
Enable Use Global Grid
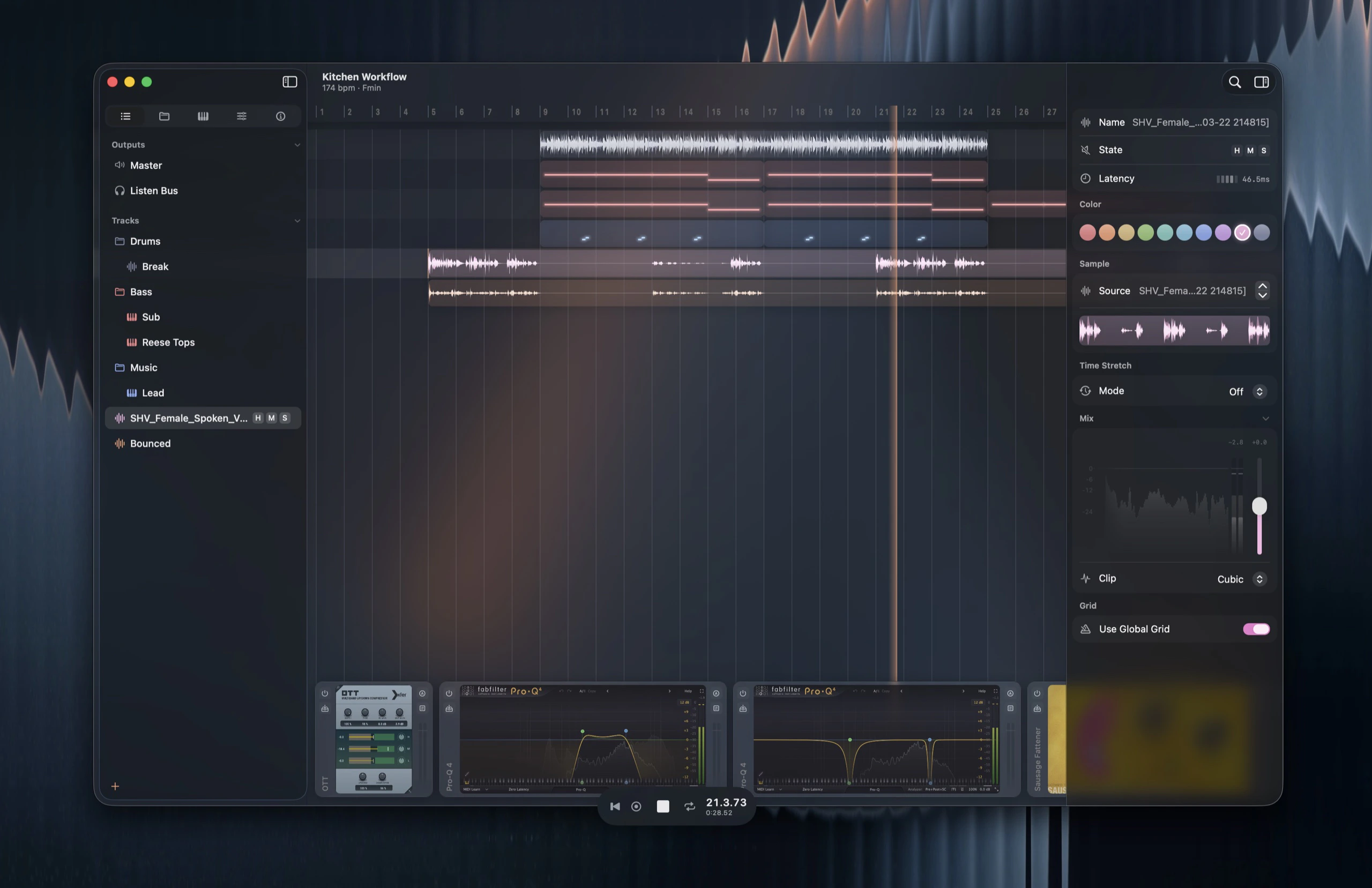pos(1256,629)
